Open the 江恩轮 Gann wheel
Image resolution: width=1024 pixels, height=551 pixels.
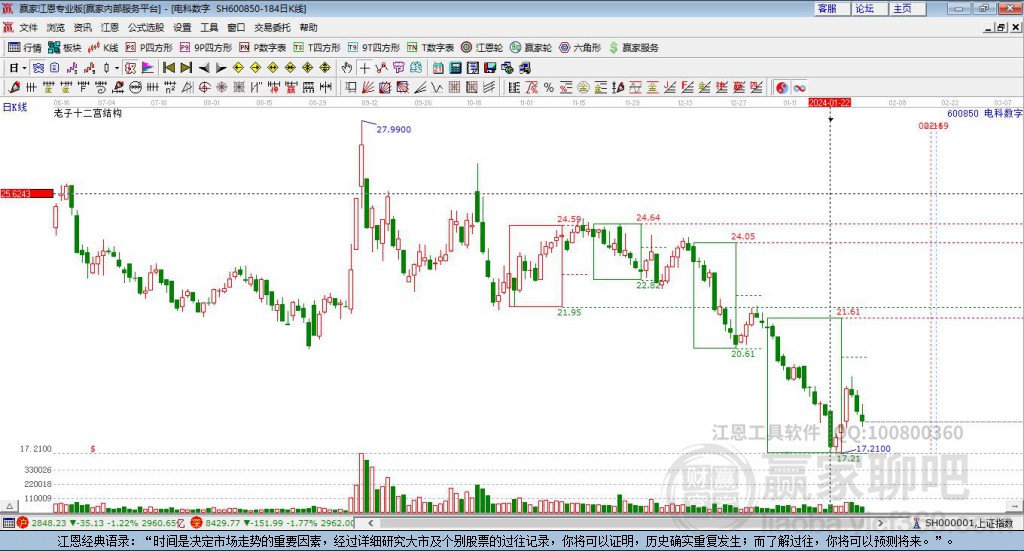pyautogui.click(x=482, y=48)
